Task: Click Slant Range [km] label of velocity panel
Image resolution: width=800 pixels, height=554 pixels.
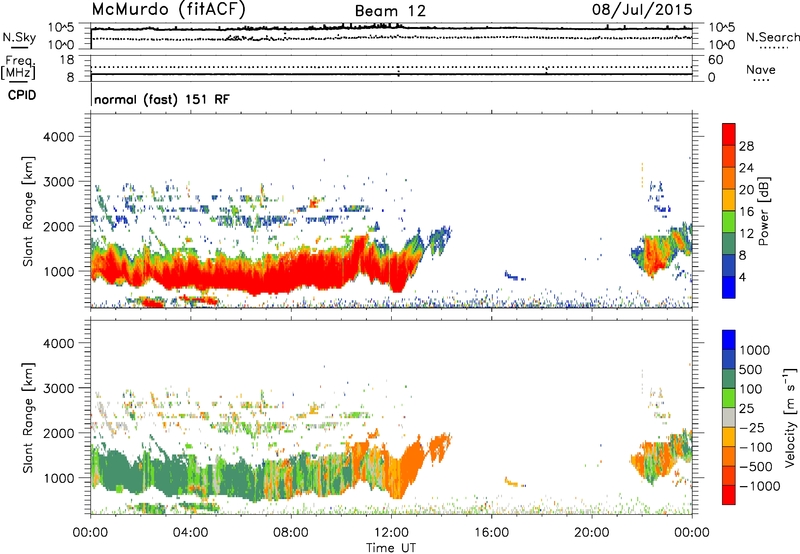Action: [28, 418]
